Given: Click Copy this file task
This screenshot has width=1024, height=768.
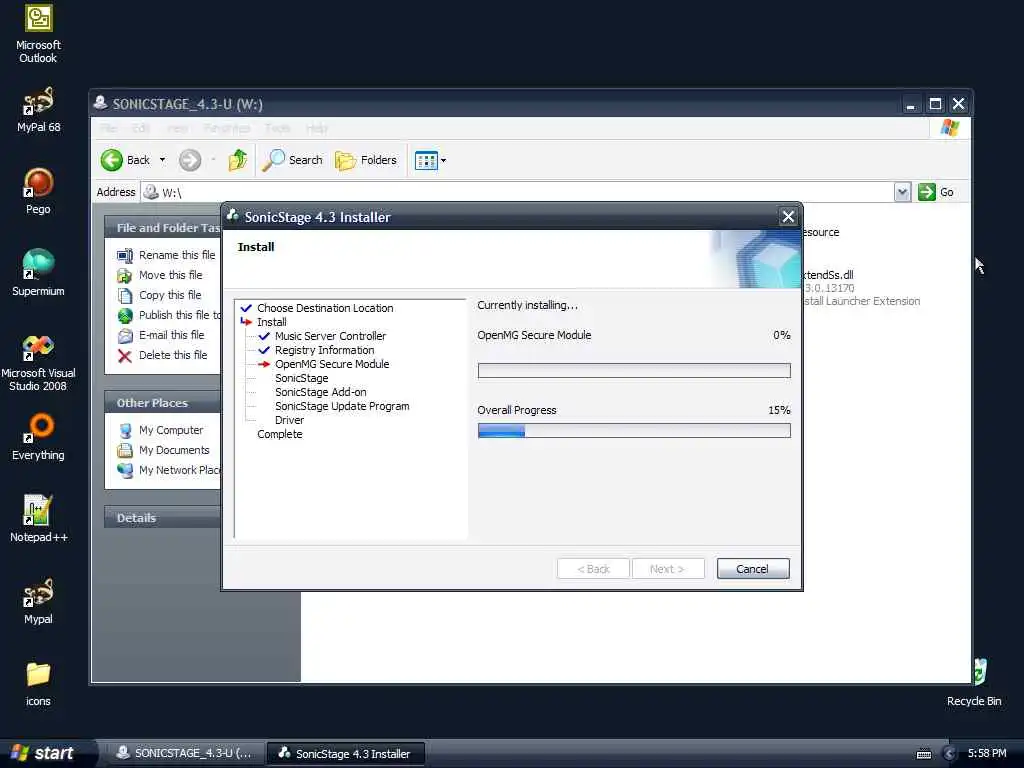Looking at the screenshot, I should click(x=159, y=295).
